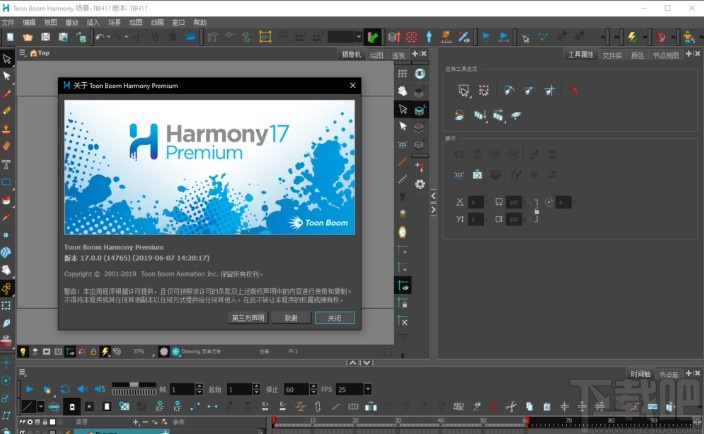The height and width of the screenshot is (434, 704).
Task: Click the grid icon in camera toolbar
Action: tap(402, 74)
